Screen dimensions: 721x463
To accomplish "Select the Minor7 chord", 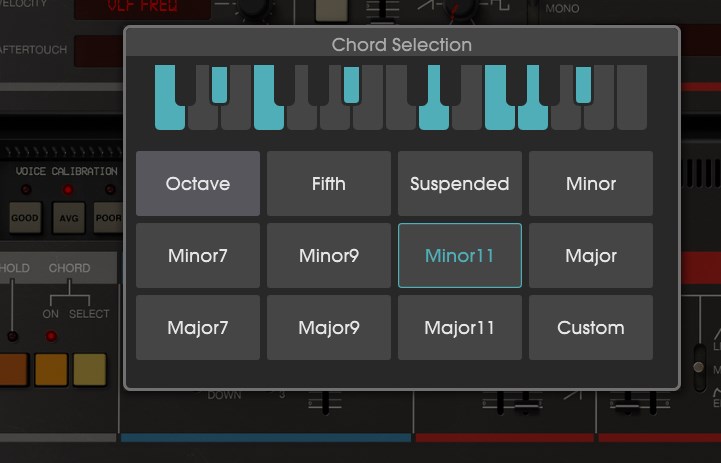I will [198, 256].
